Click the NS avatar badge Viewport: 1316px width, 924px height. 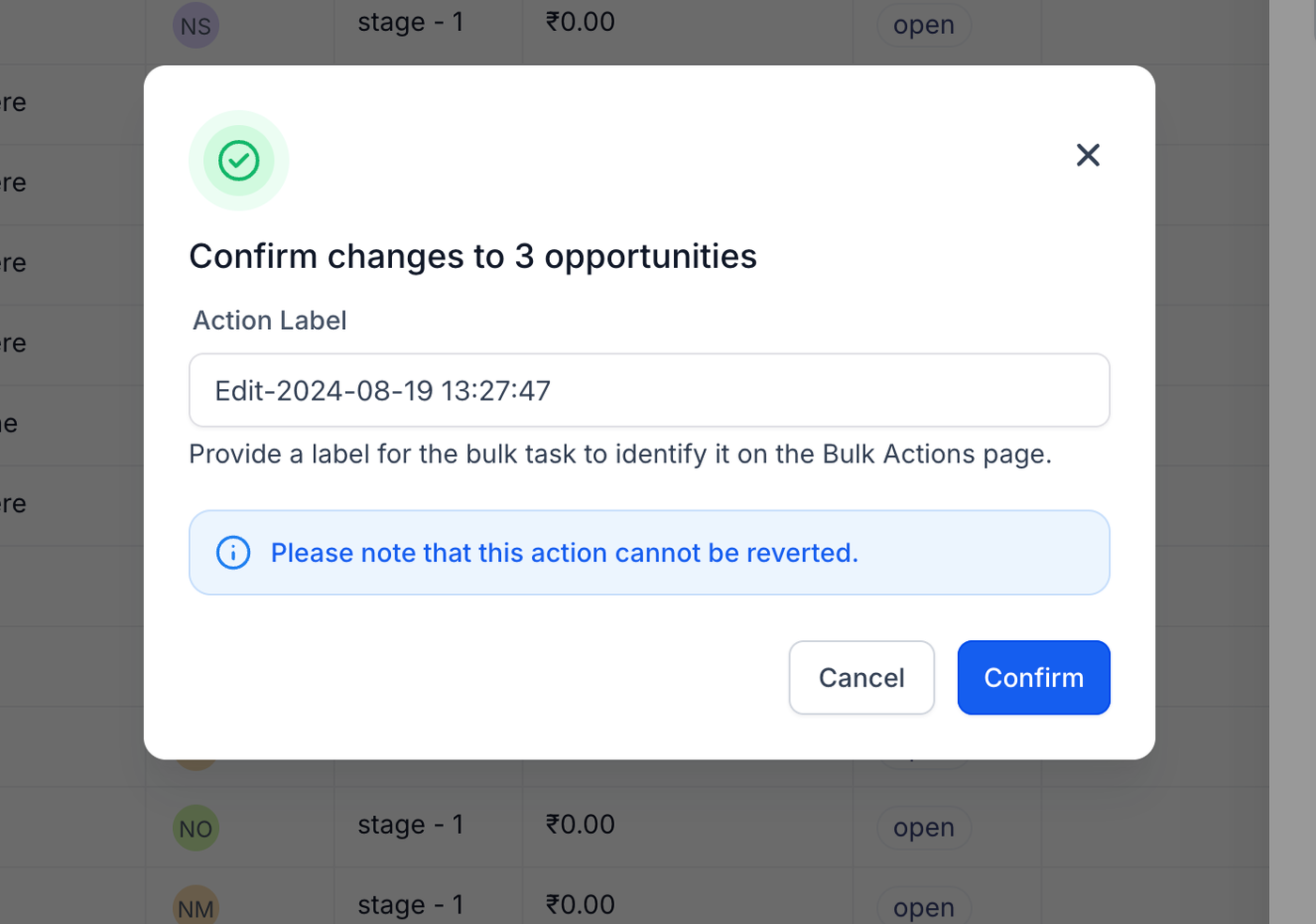point(196,25)
